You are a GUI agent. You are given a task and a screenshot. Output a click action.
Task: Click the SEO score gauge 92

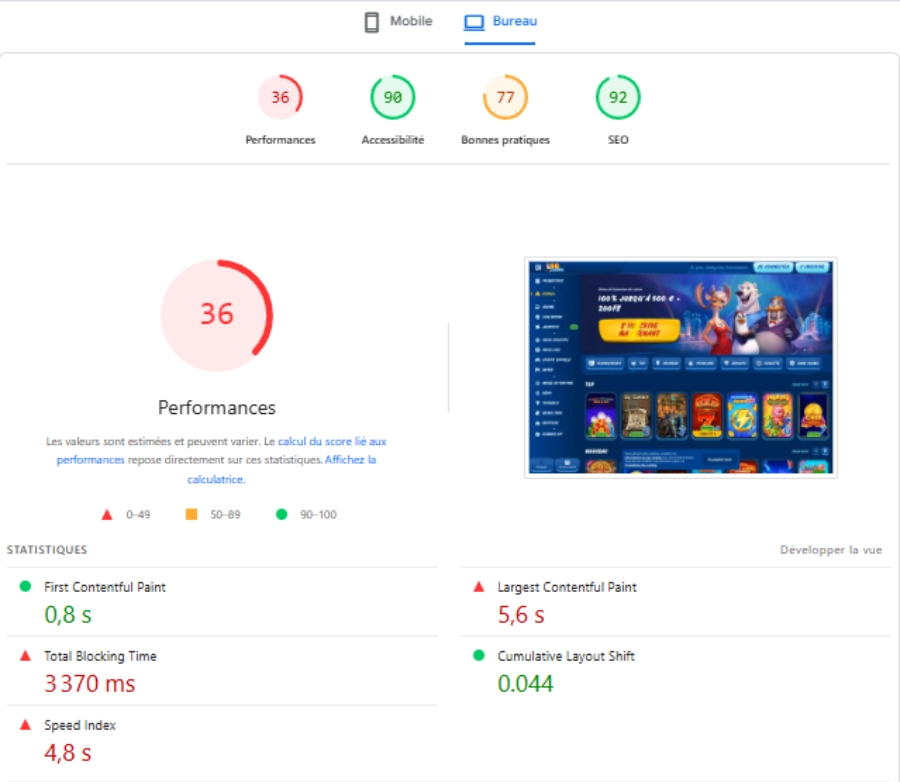(618, 98)
